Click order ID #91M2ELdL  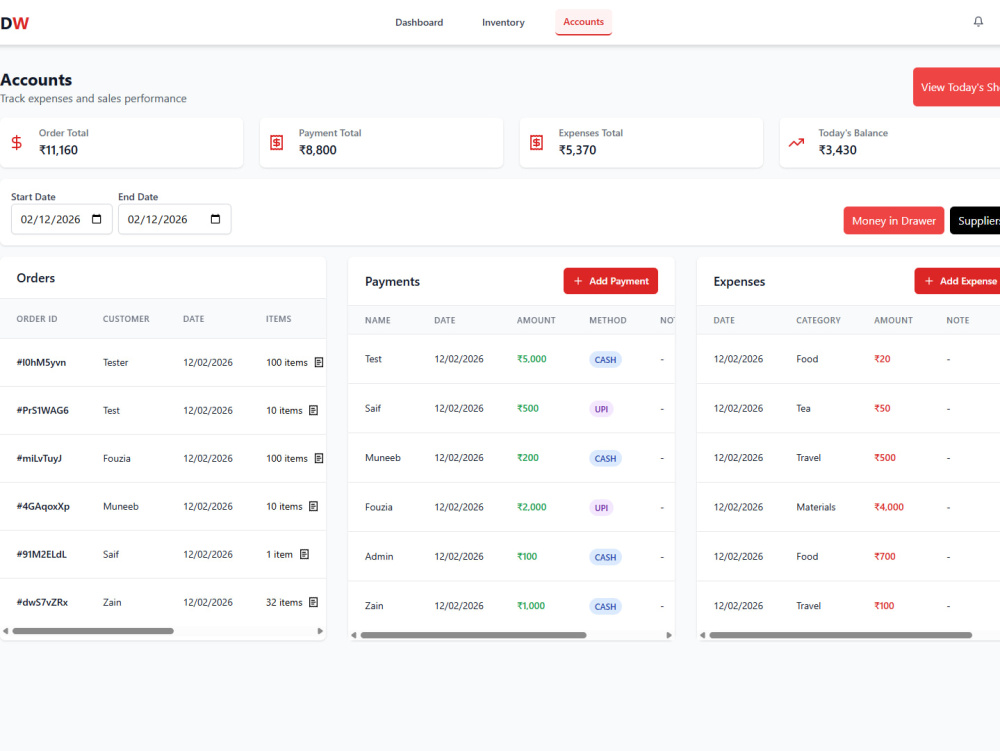point(41,554)
